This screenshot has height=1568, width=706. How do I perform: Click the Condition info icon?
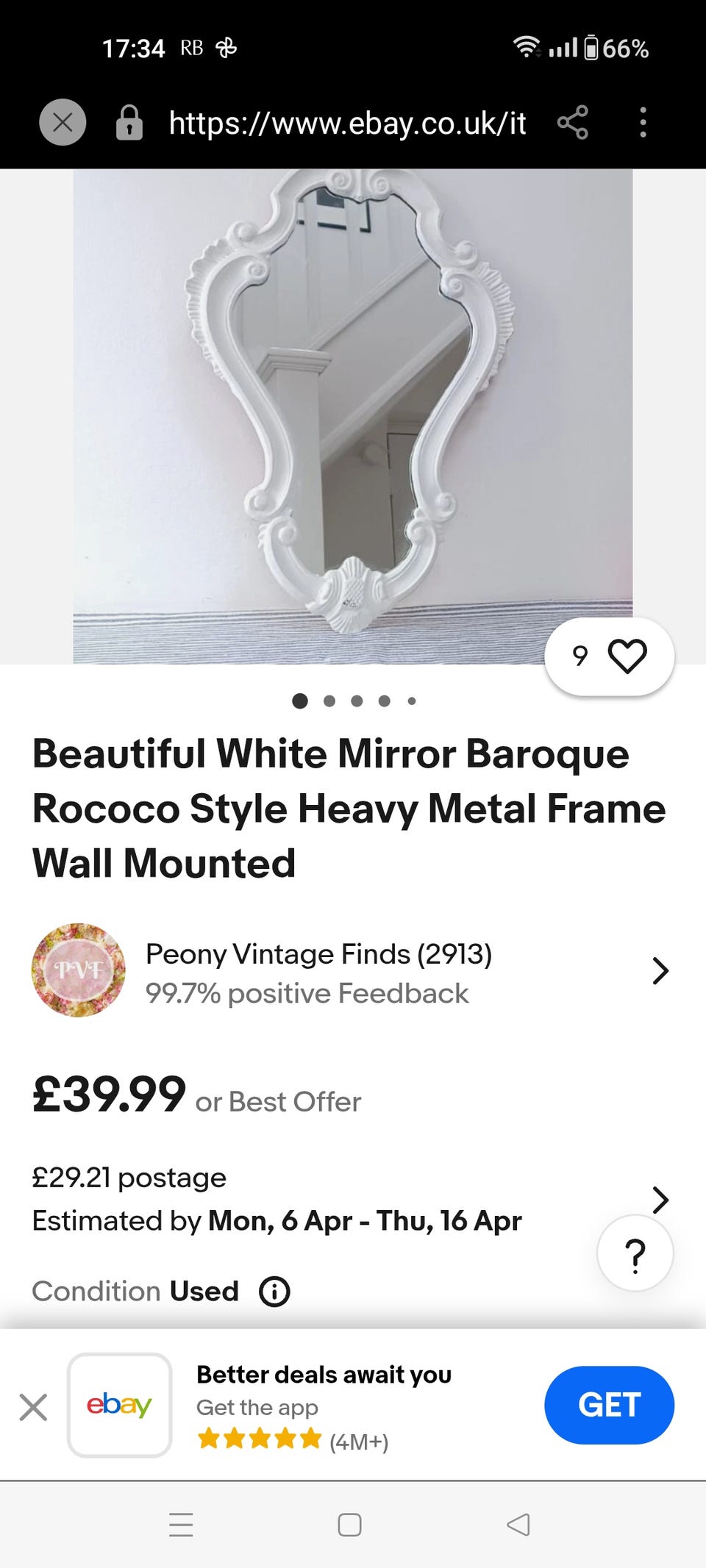tap(274, 1291)
